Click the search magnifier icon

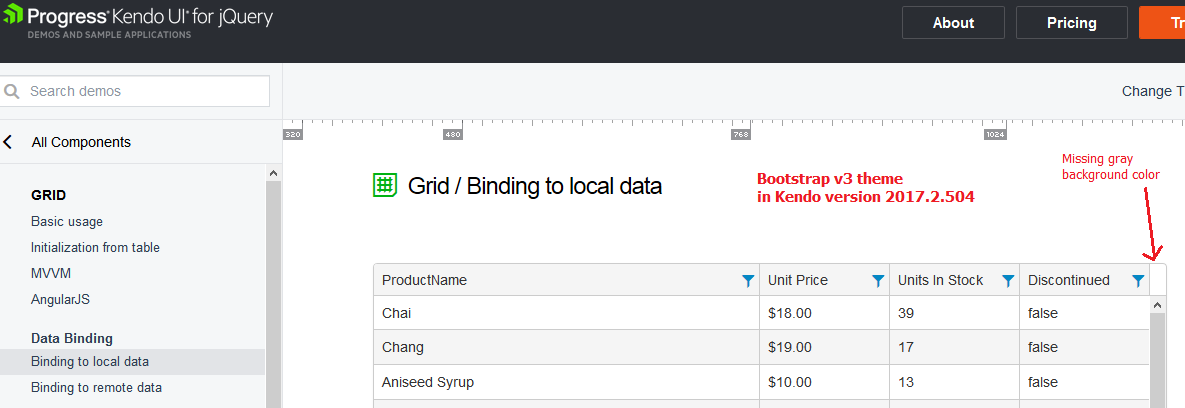[x=13, y=91]
